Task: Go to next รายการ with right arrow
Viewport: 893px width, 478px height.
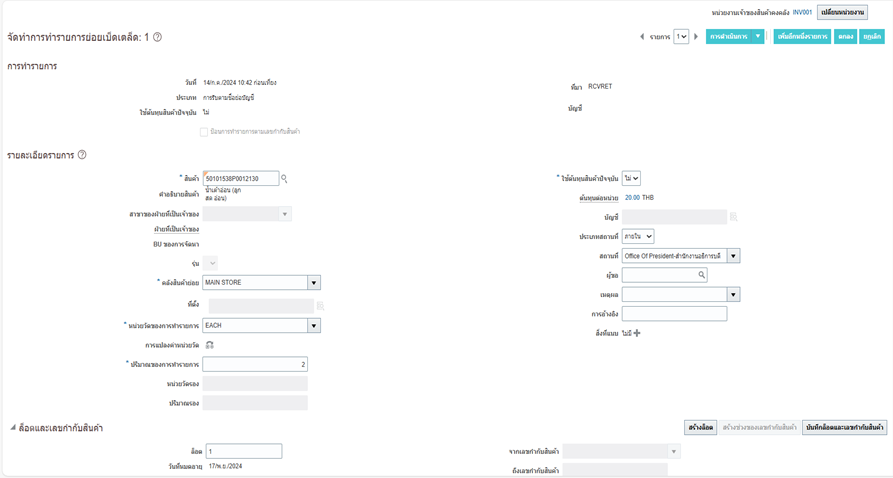Action: pos(696,36)
